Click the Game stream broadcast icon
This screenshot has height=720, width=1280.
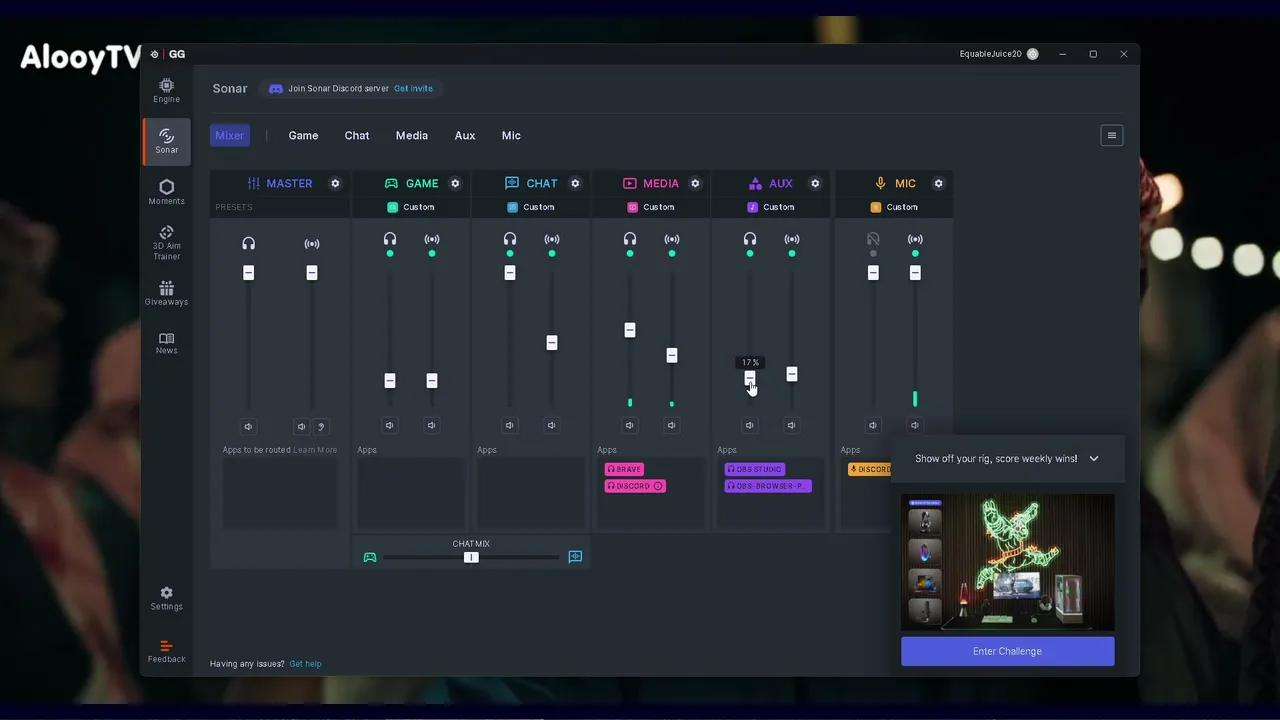pyautogui.click(x=432, y=239)
